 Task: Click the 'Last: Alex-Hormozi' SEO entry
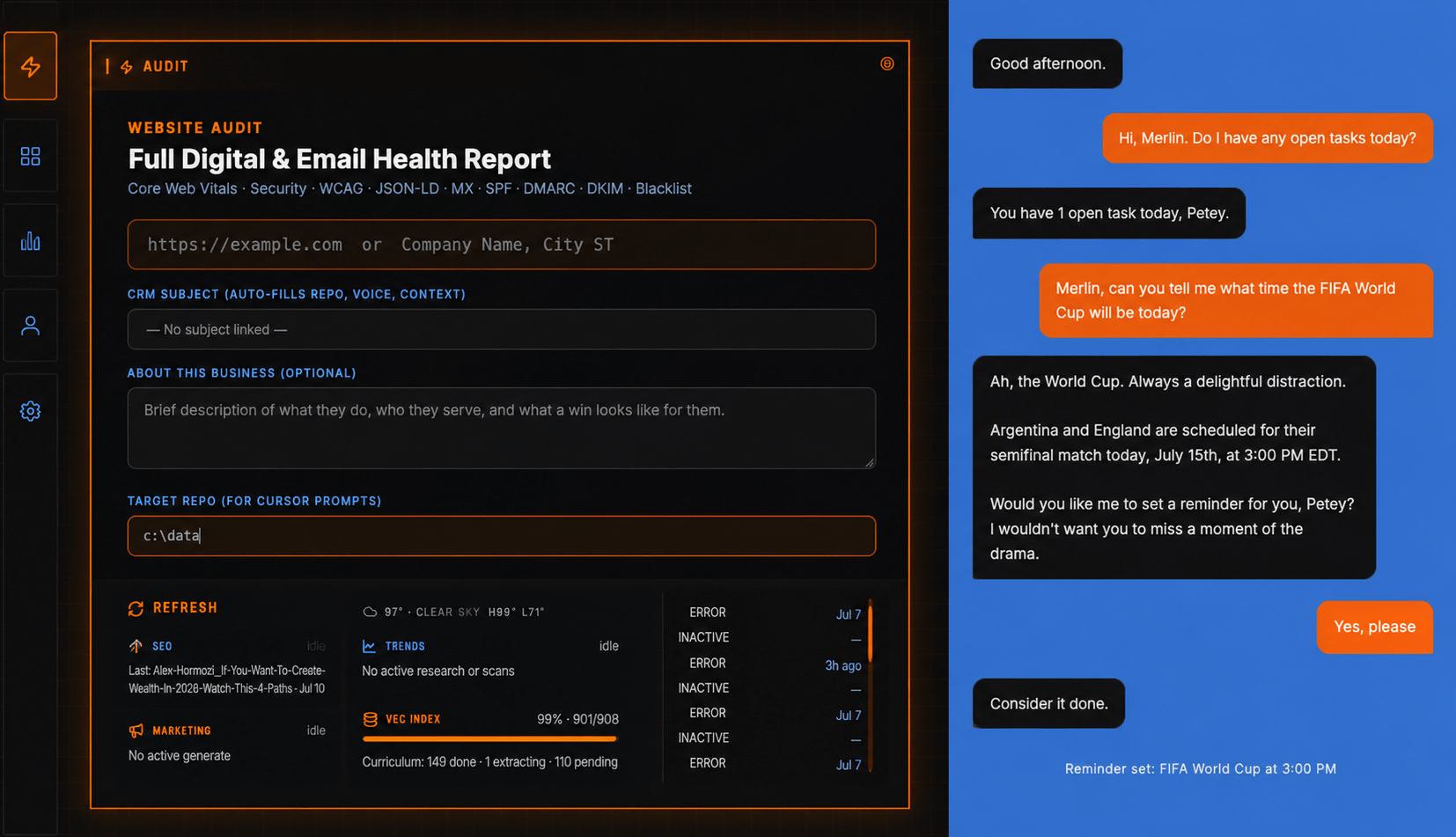[227, 679]
